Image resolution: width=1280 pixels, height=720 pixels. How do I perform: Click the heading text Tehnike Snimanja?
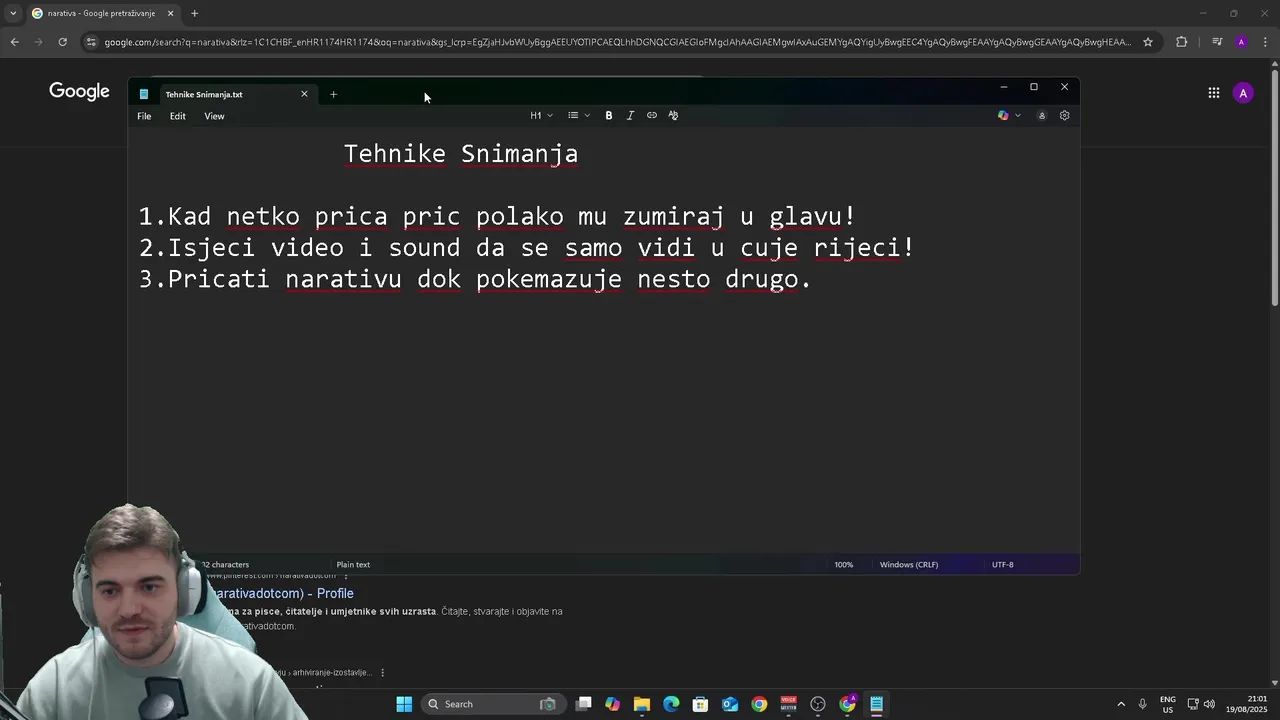tap(461, 153)
